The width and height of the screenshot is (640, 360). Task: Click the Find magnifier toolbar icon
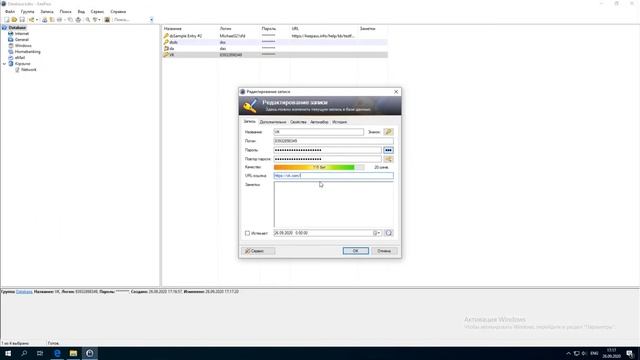click(87, 20)
